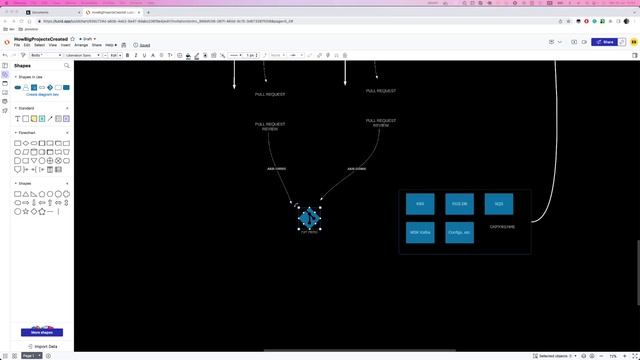This screenshot has width=640, height=360.
Task: Open the Shapes panel icon in left rail
Action: 5,74
